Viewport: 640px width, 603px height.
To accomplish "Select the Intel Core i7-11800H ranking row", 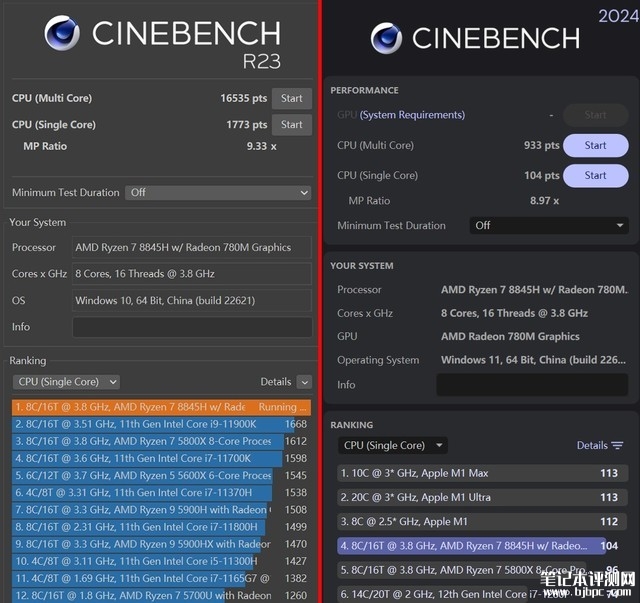I will click(162, 527).
